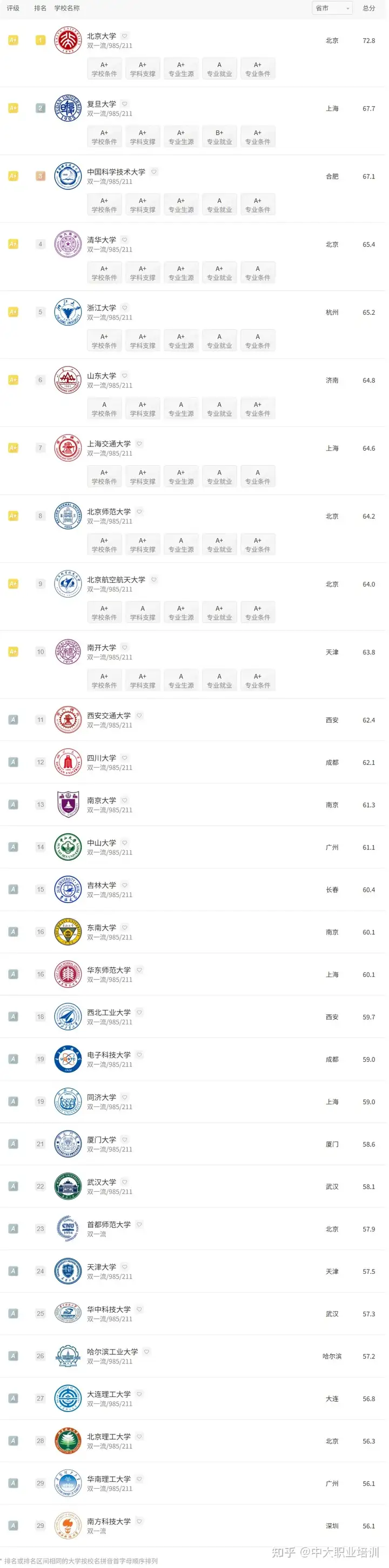
Task: Select the Nanjing University shield emblem
Action: pos(68,805)
